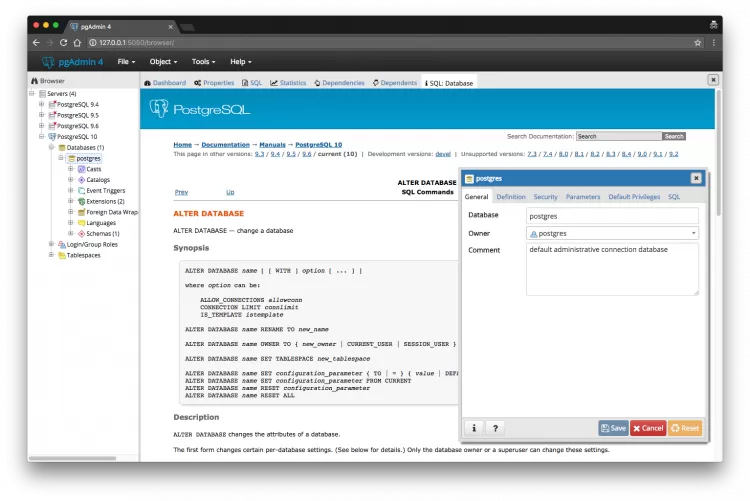Image resolution: width=750 pixels, height=501 pixels.
Task: Click the pgAdmin 4 elephant logo
Action: [x=48, y=62]
